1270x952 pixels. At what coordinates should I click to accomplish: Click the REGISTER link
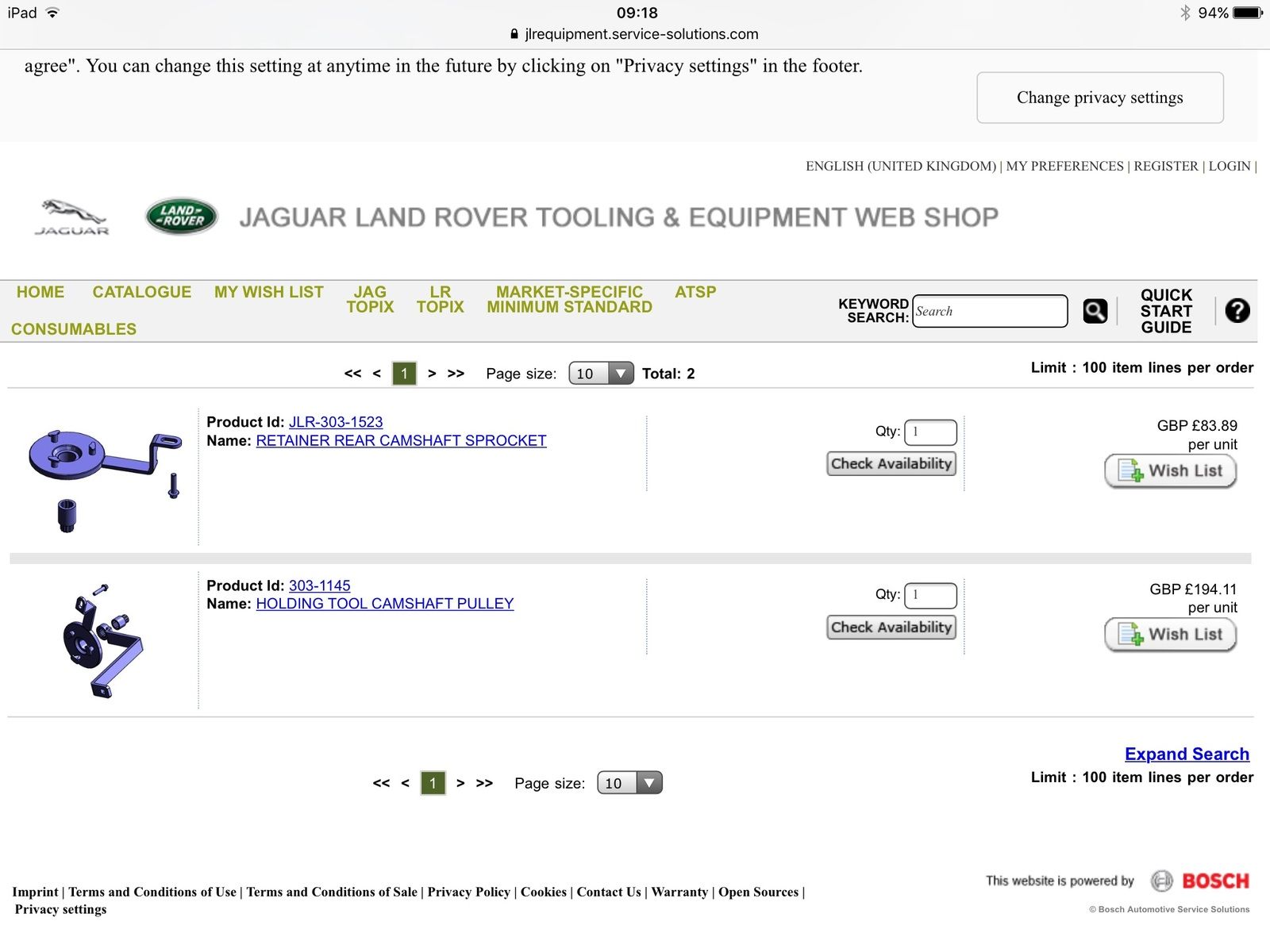point(1166,166)
